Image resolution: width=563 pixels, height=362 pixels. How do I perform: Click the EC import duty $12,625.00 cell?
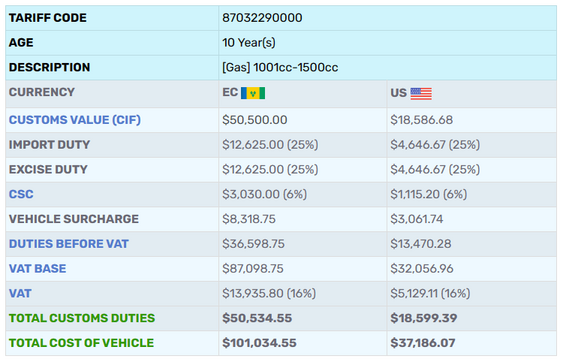270,145
